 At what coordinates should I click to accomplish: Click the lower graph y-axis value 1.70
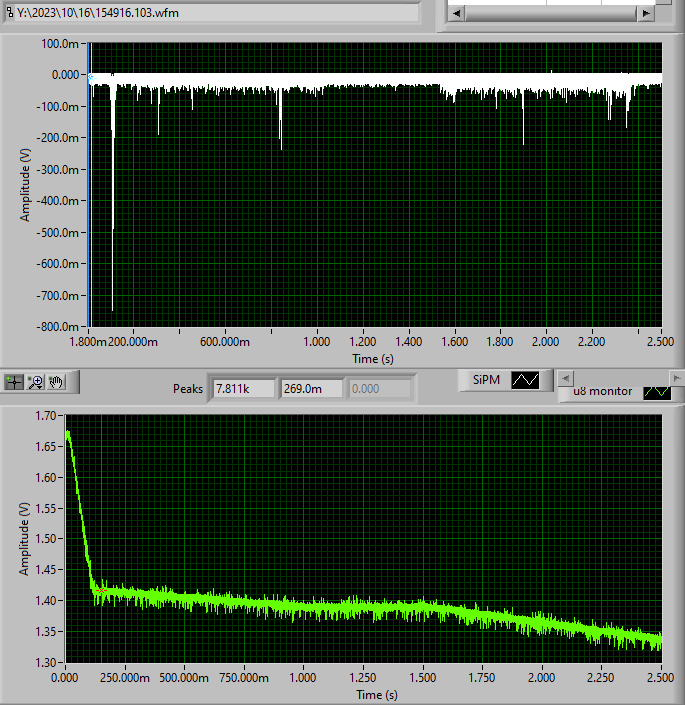pyautogui.click(x=46, y=415)
